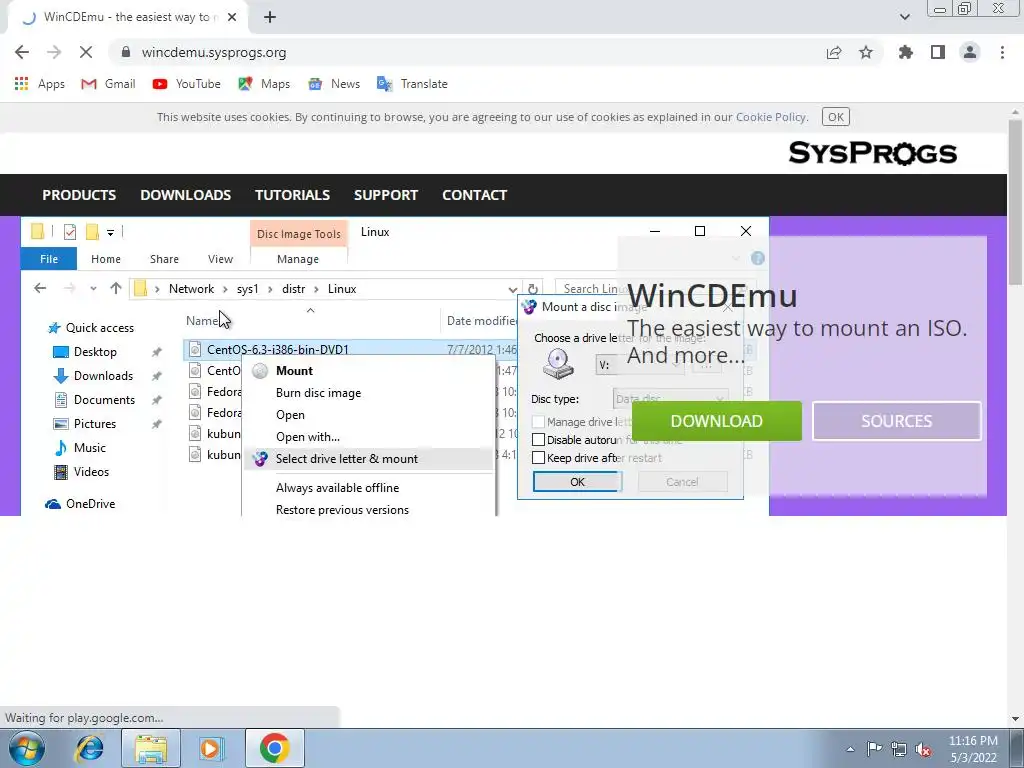Open the Gmail bookmark

(x=108, y=84)
